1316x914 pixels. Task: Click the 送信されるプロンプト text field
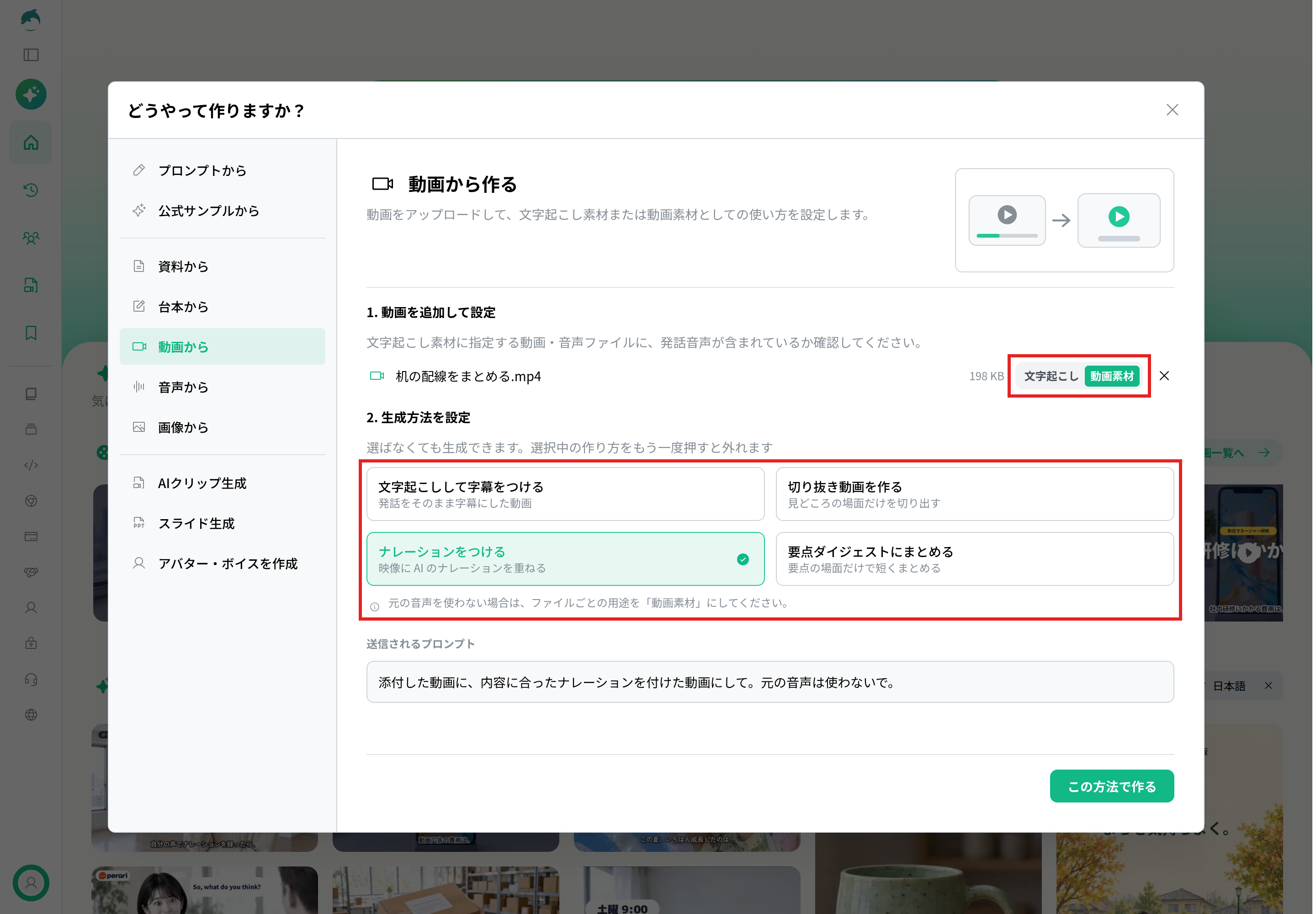(769, 681)
